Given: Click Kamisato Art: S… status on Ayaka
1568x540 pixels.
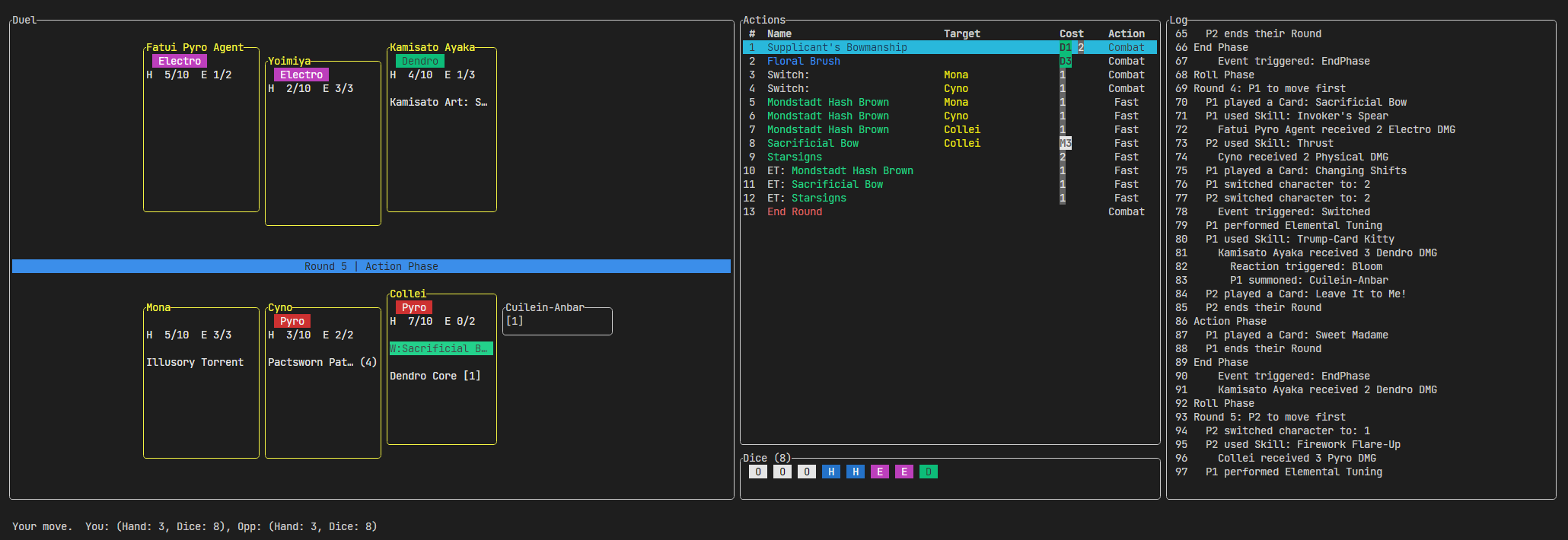Looking at the screenshot, I should [x=438, y=102].
